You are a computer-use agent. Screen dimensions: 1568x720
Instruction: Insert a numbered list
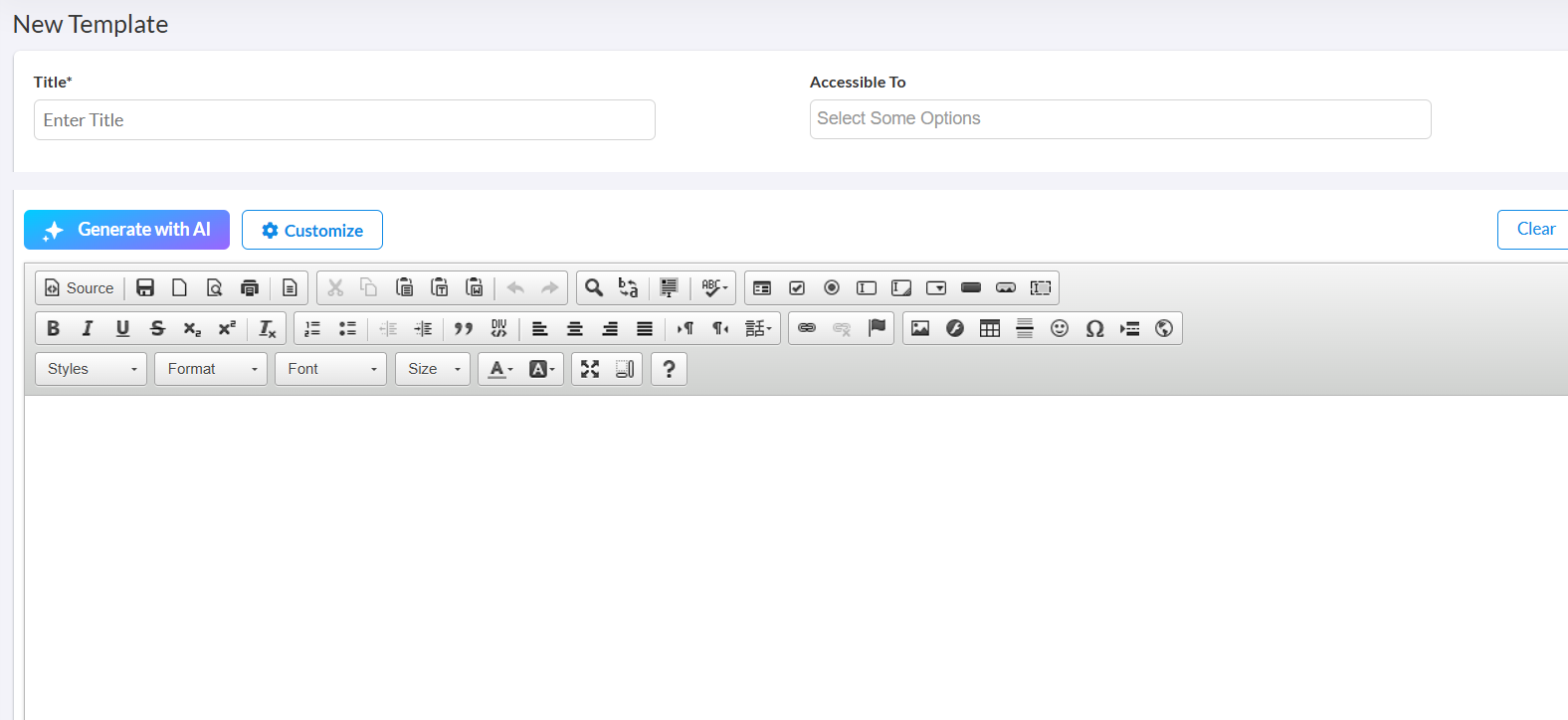(x=312, y=328)
